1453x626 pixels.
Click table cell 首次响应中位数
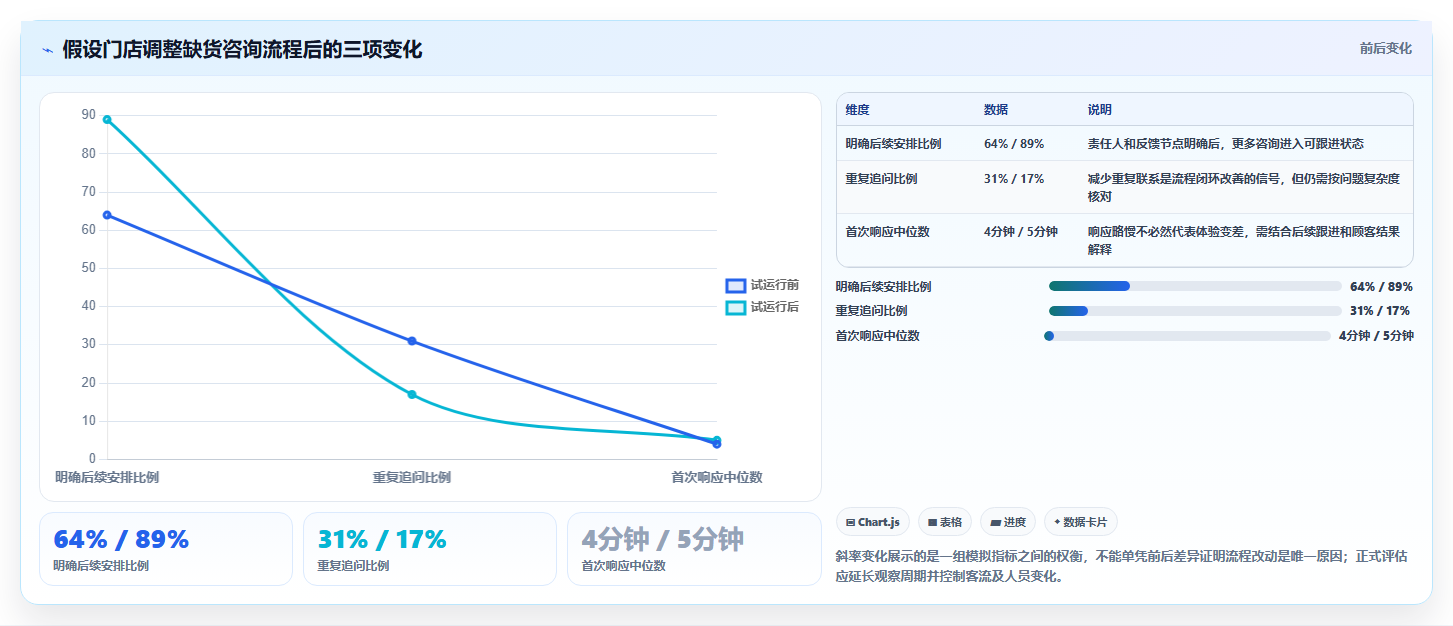[x=887, y=232]
